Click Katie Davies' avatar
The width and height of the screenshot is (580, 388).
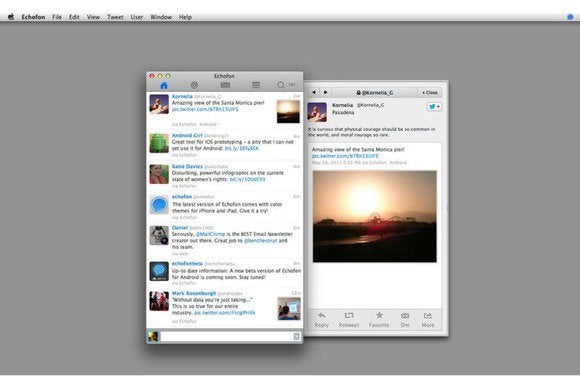(x=159, y=174)
